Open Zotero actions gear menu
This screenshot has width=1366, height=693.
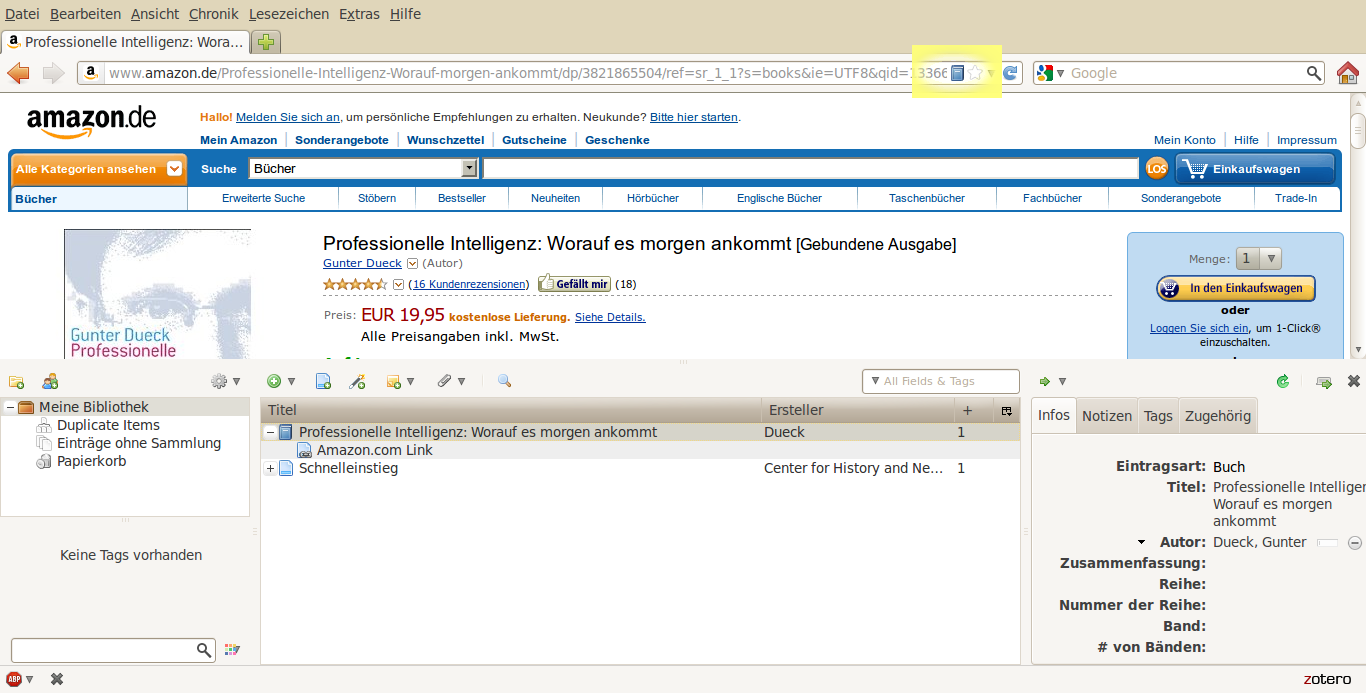tap(225, 381)
